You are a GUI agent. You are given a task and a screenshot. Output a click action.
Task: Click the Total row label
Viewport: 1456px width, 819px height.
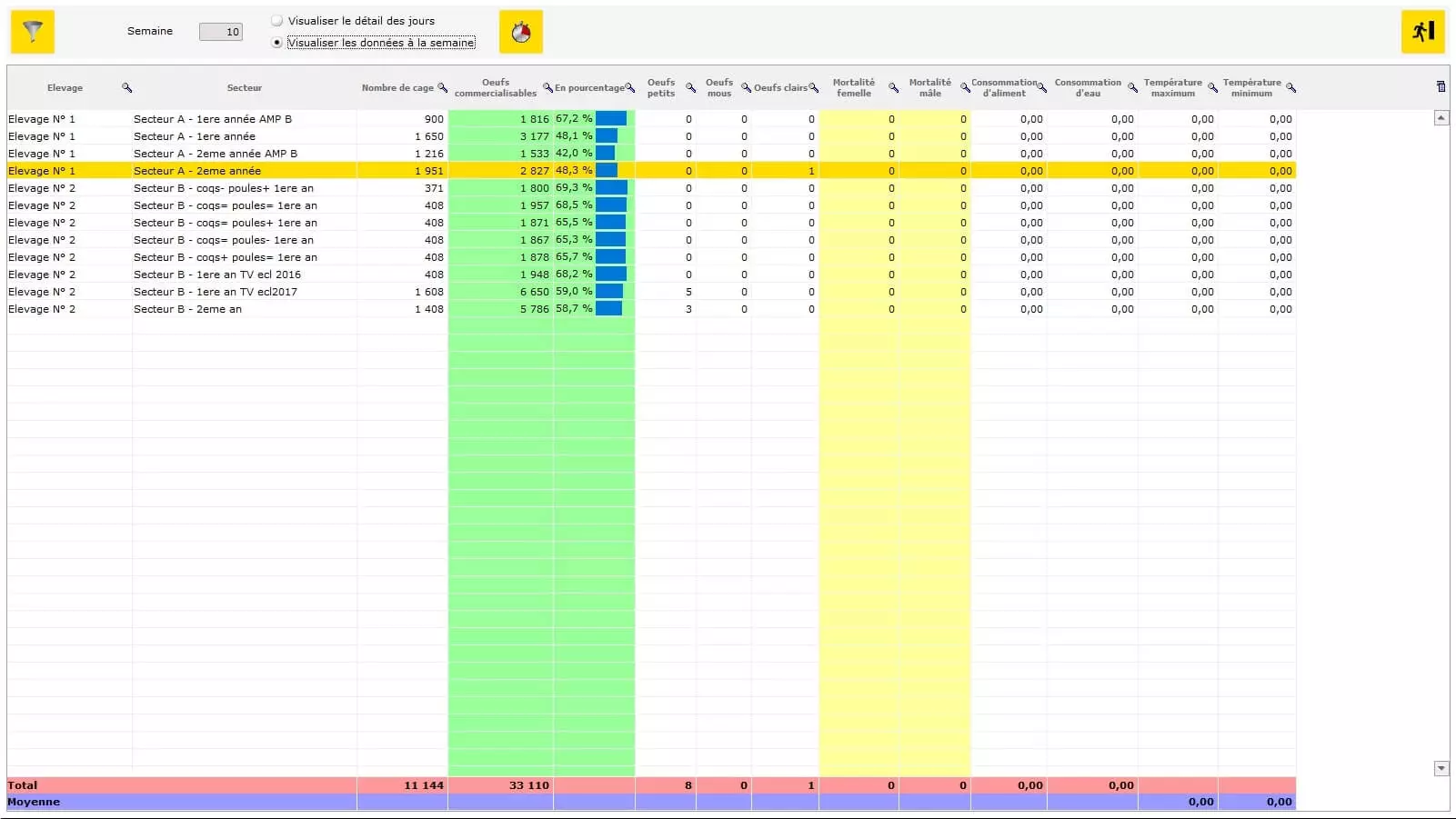coord(23,785)
